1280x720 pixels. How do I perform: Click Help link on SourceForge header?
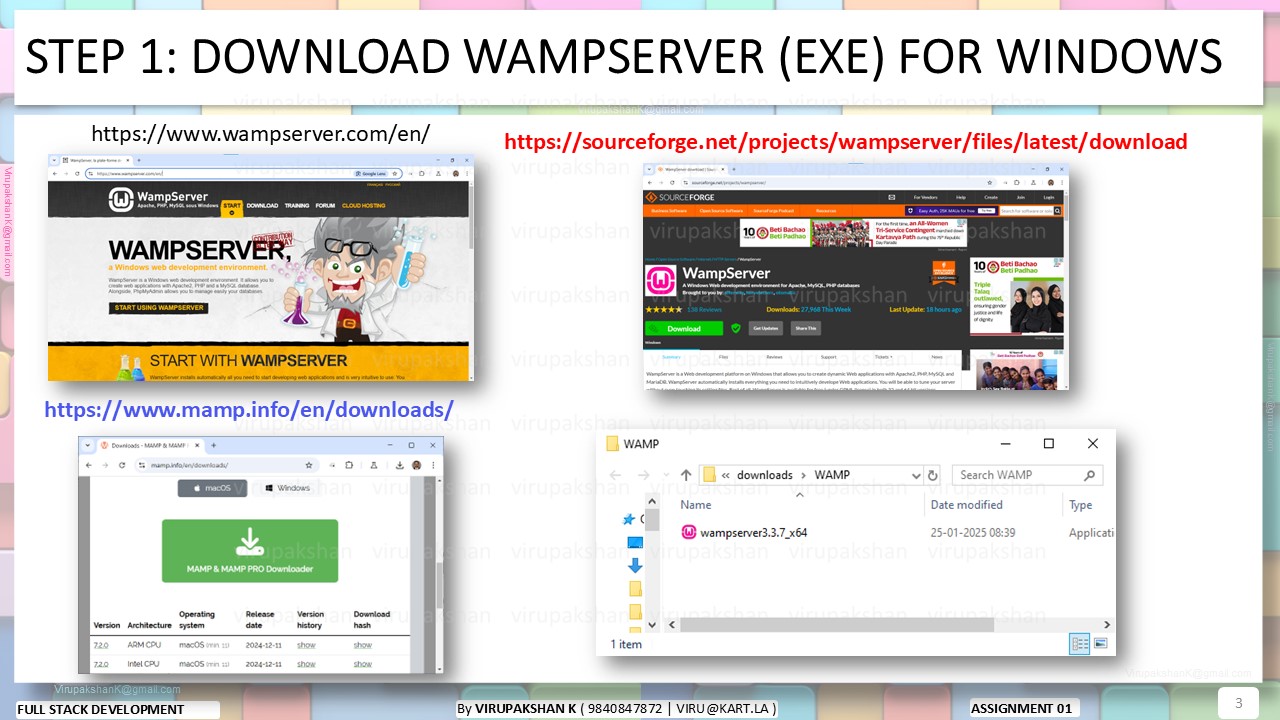961,197
